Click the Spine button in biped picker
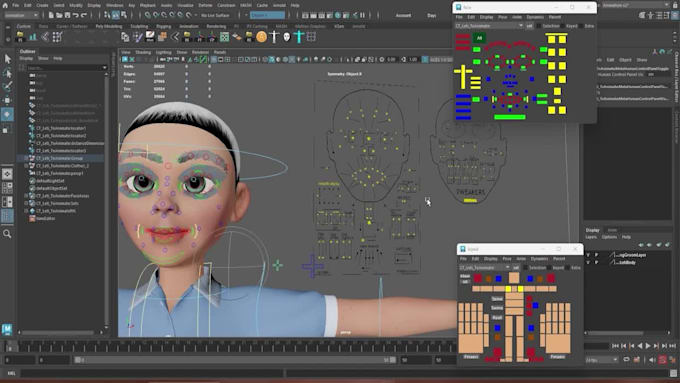The height and width of the screenshot is (383, 680). (497, 299)
